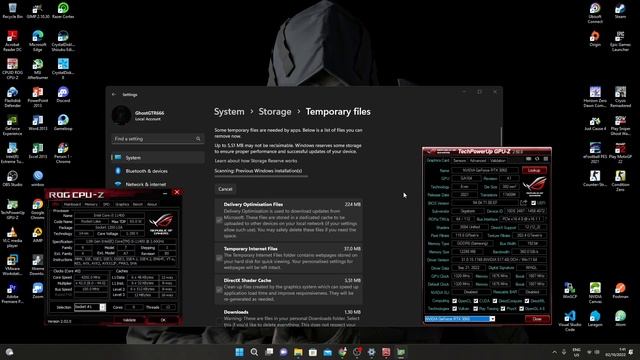The width and height of the screenshot is (640, 360).
Task: Launch Adobe Premiere Pro desktop icon
Action: click(x=12, y=293)
